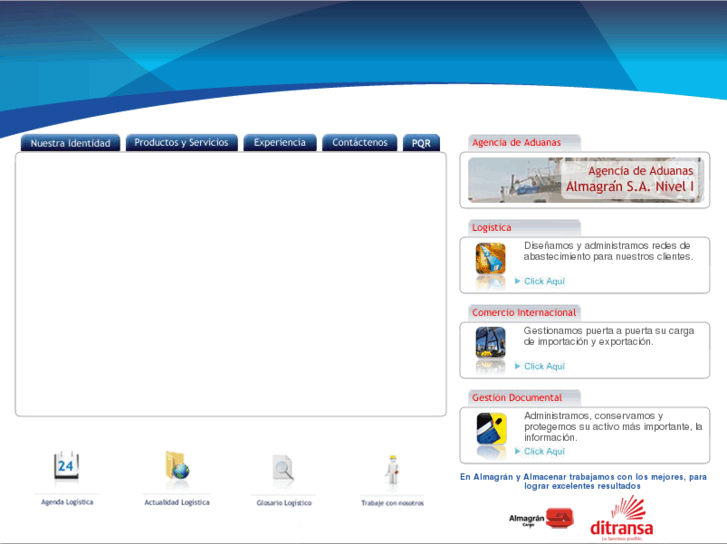
Task: Open the Nuestra Identidad tab
Action: pos(70,143)
